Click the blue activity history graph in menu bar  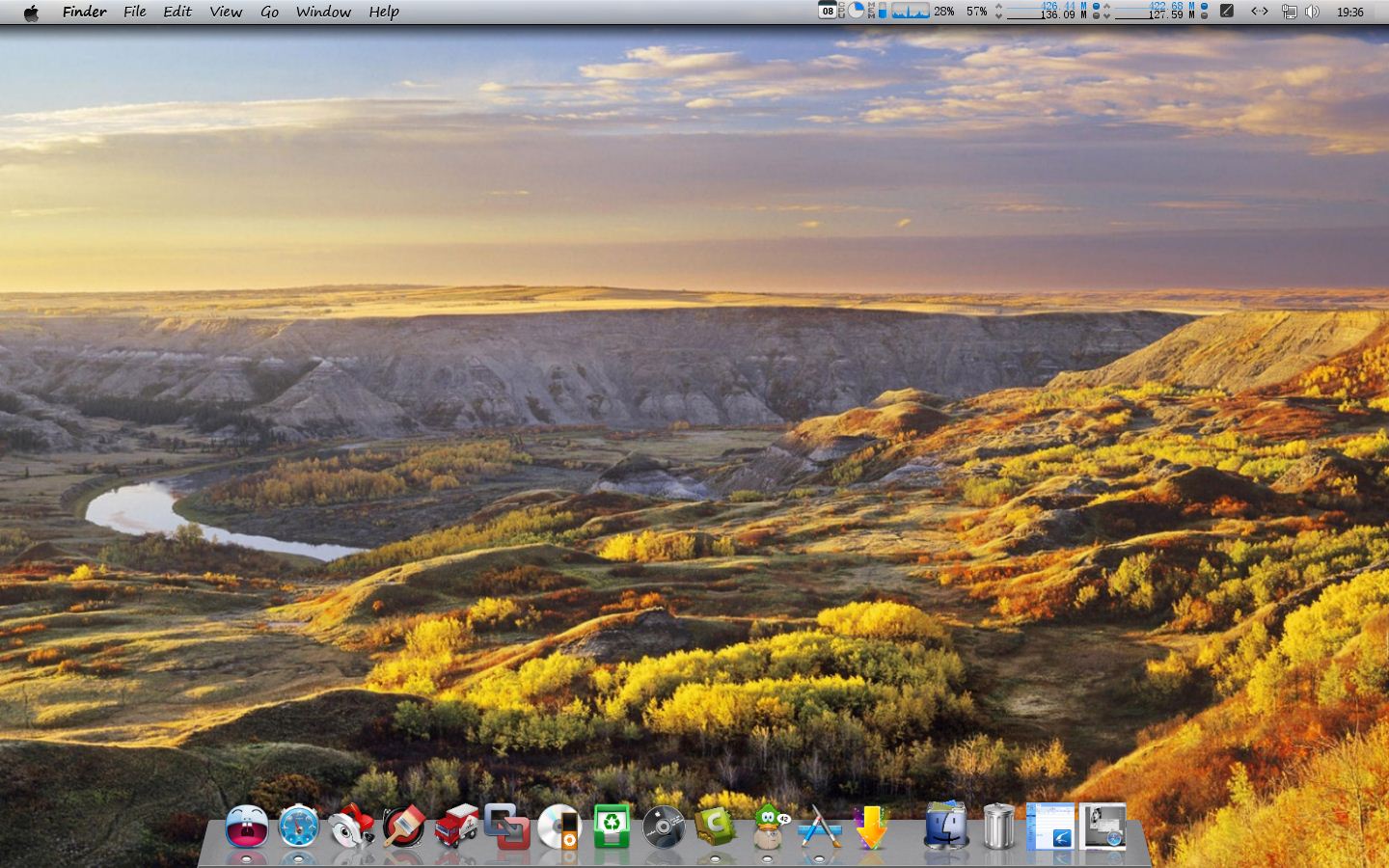click(910, 12)
